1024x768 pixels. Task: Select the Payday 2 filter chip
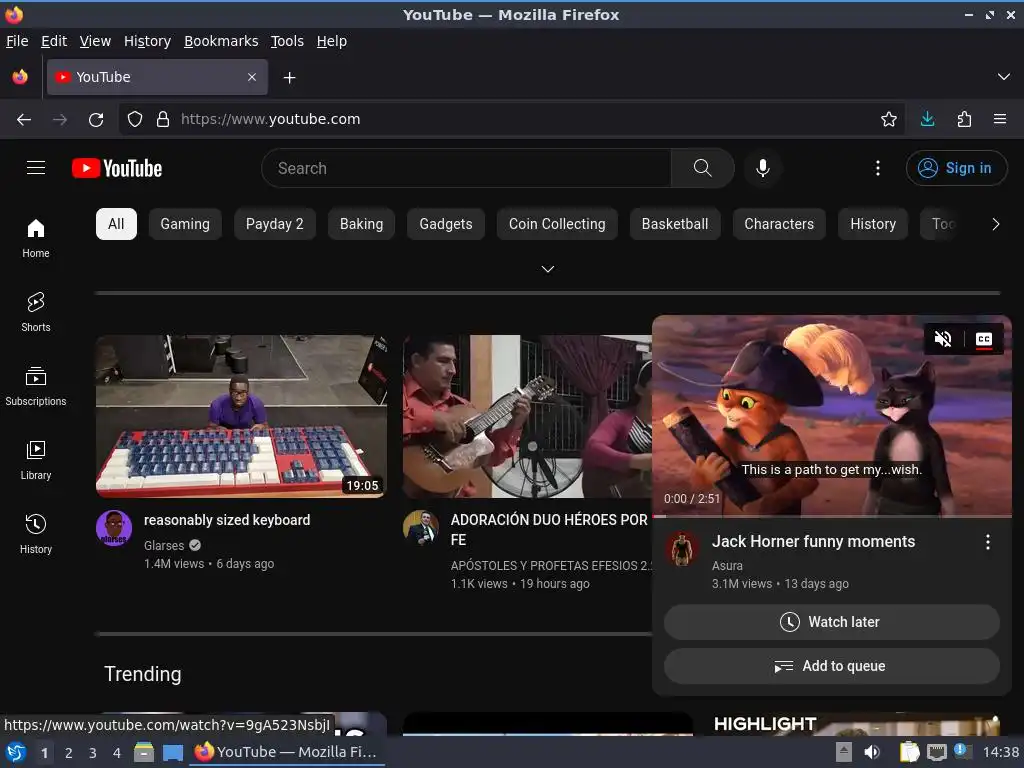pyautogui.click(x=274, y=224)
